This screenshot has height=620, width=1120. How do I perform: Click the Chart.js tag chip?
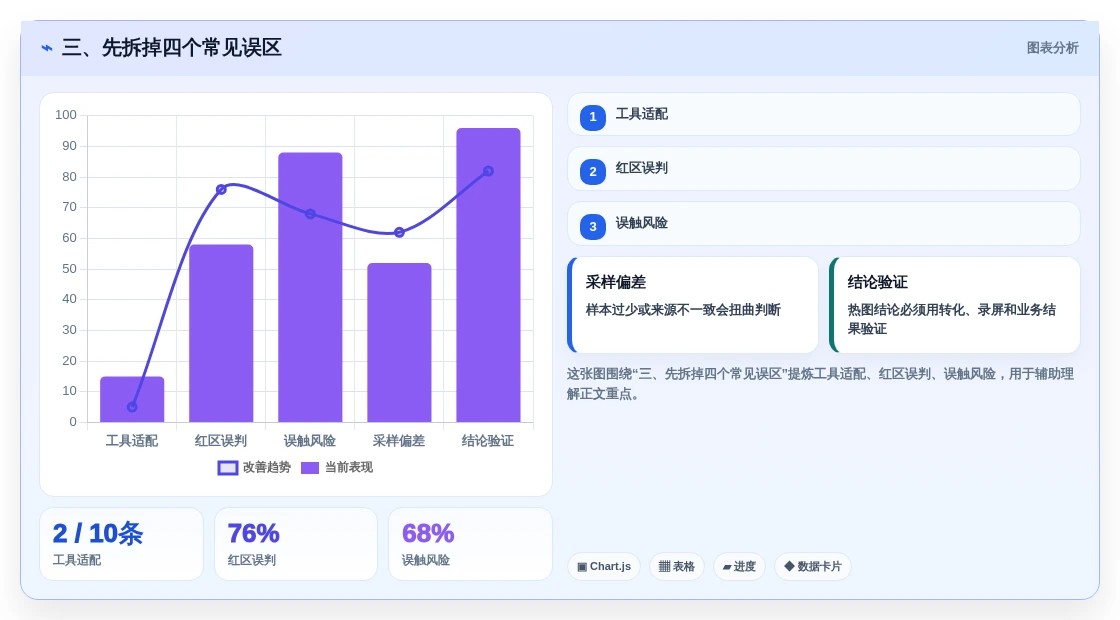point(604,566)
